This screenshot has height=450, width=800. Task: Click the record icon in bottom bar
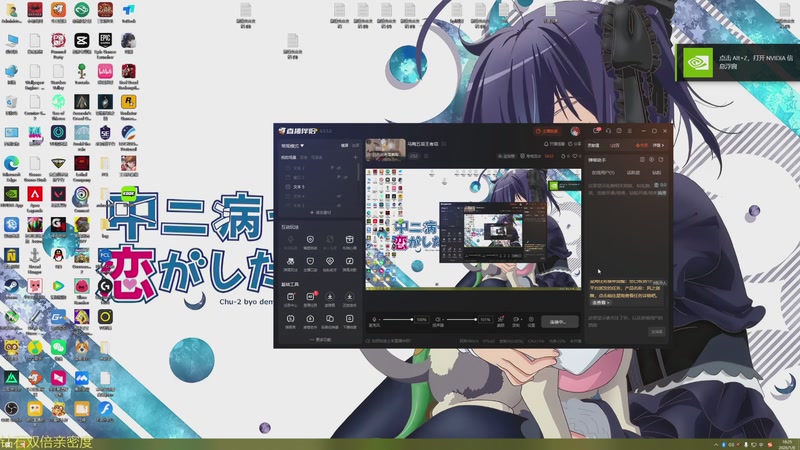[x=516, y=321]
